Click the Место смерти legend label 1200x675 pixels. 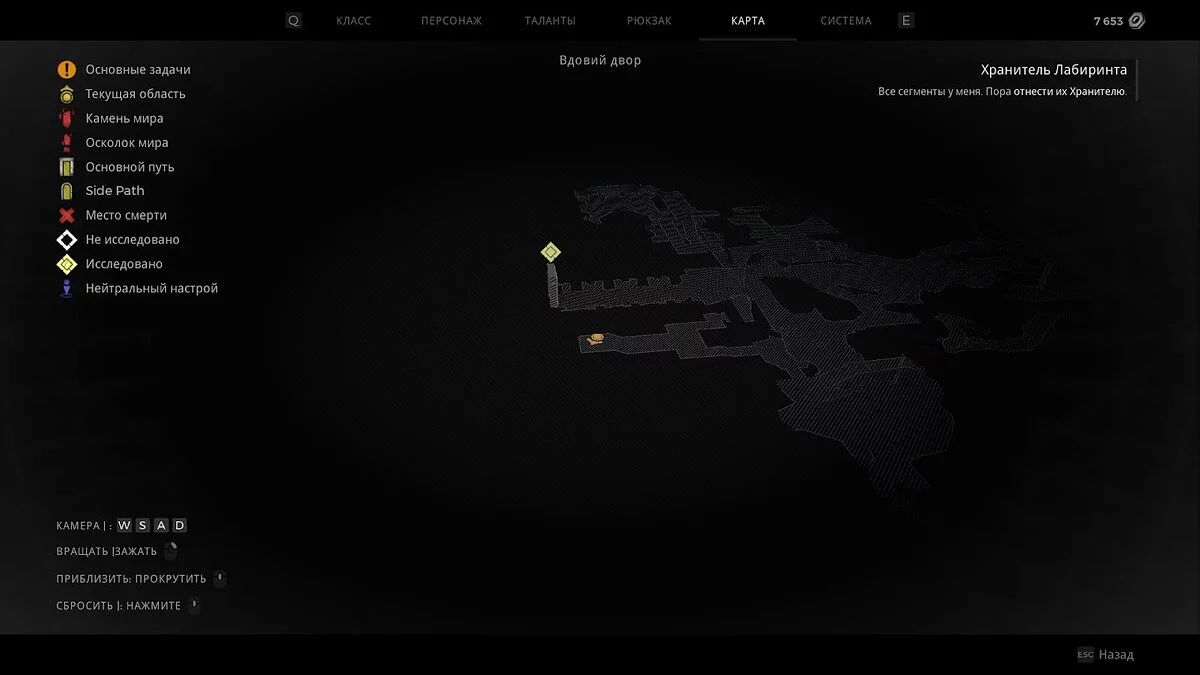126,215
